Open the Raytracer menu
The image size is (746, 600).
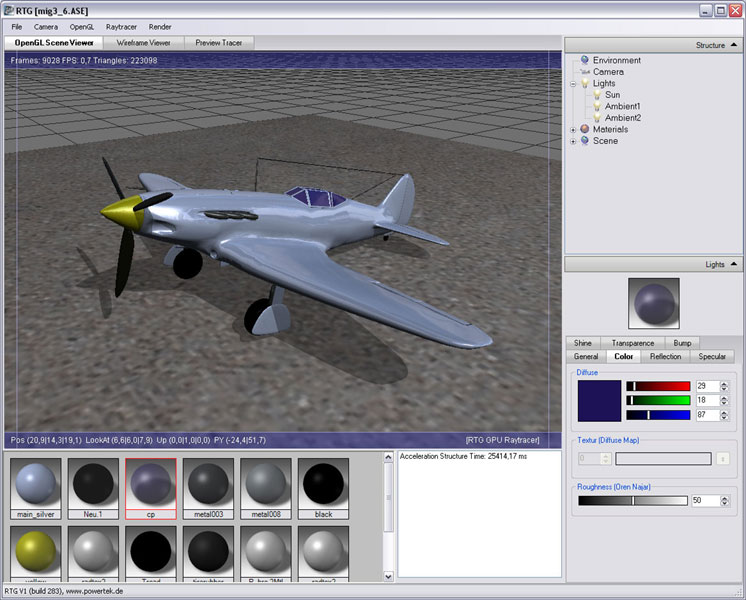pyautogui.click(x=121, y=26)
